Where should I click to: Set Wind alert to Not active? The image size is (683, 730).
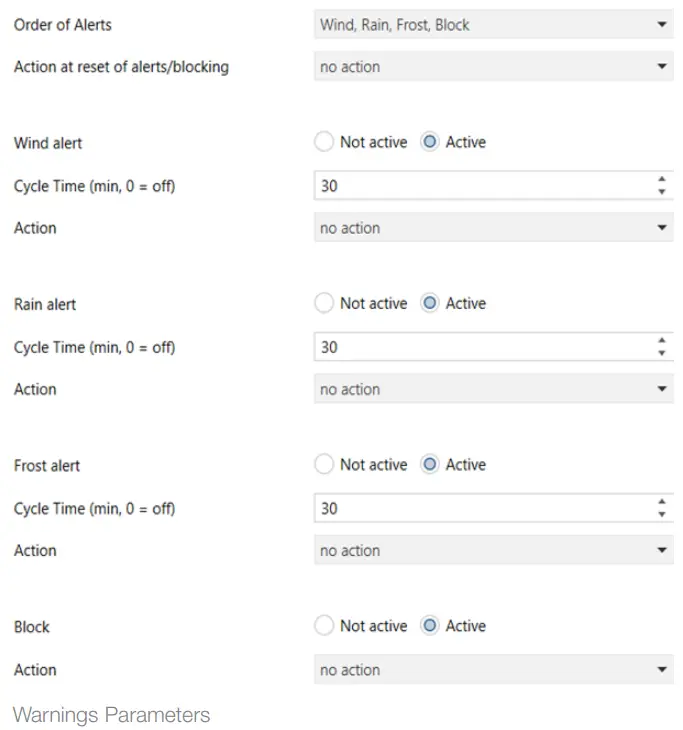click(324, 142)
